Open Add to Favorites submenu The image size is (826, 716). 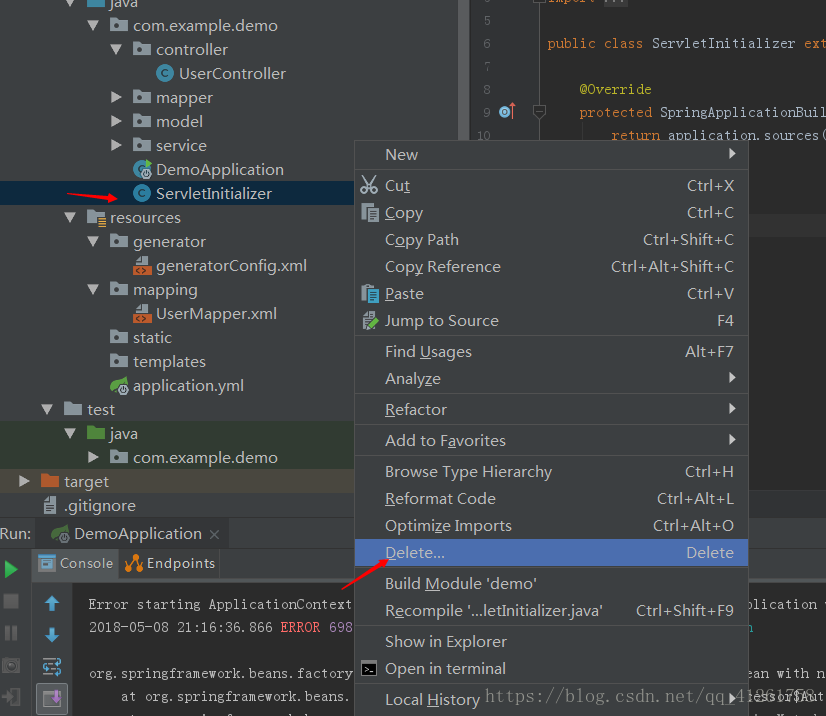tap(552, 440)
